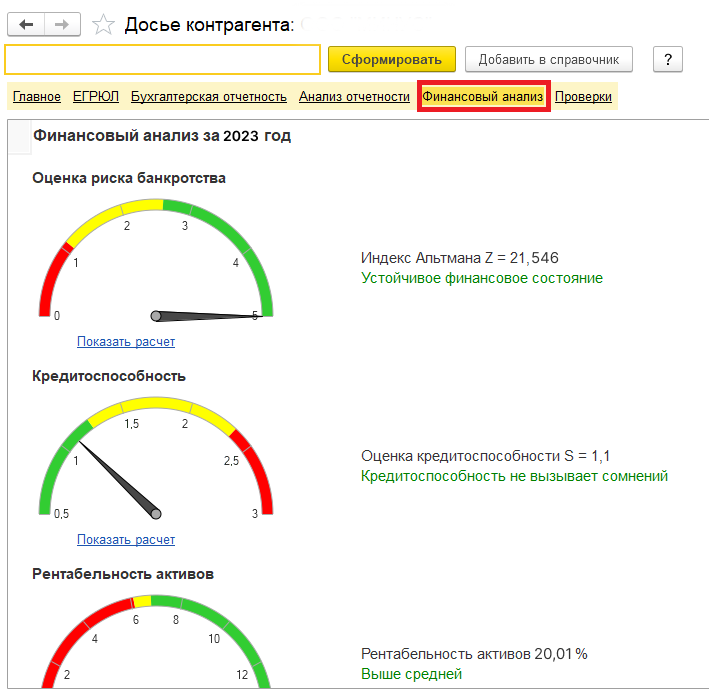Open the Проверки tab
Image resolution: width=709 pixels, height=694 pixels.
[x=583, y=96]
